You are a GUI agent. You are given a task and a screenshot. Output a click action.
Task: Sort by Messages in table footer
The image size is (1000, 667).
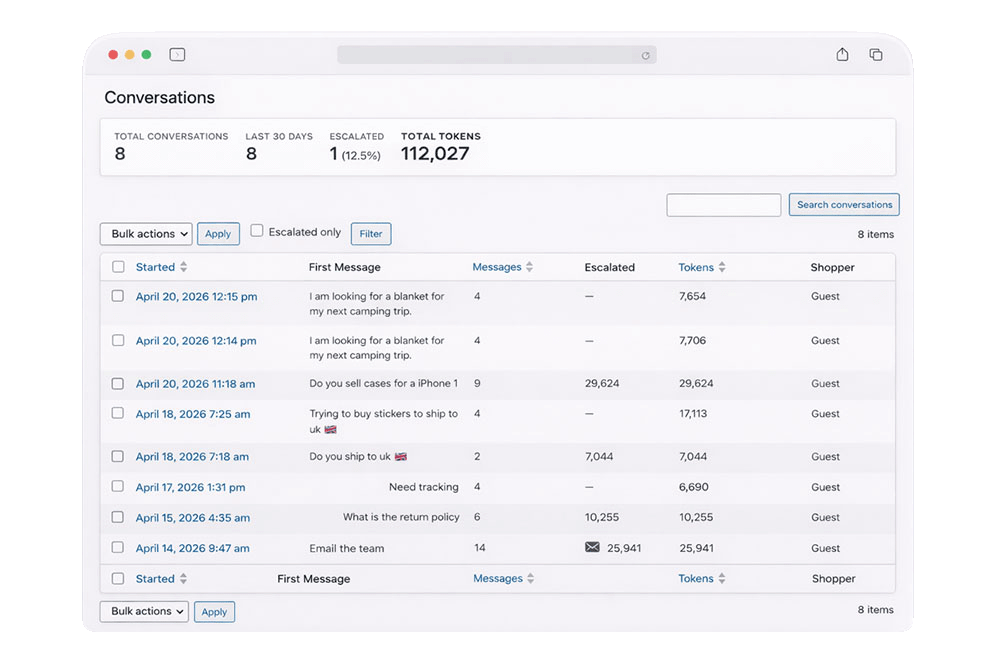498,578
